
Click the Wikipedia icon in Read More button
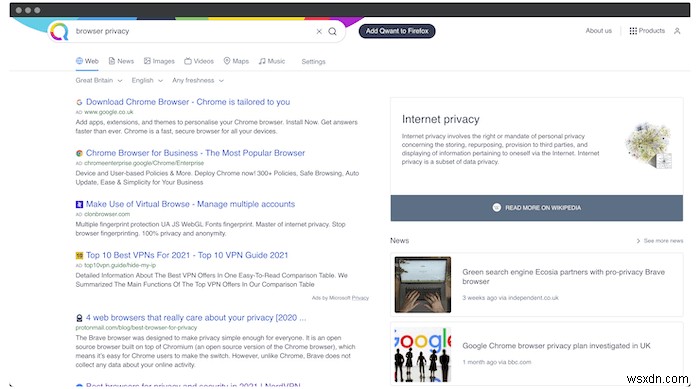(x=496, y=208)
